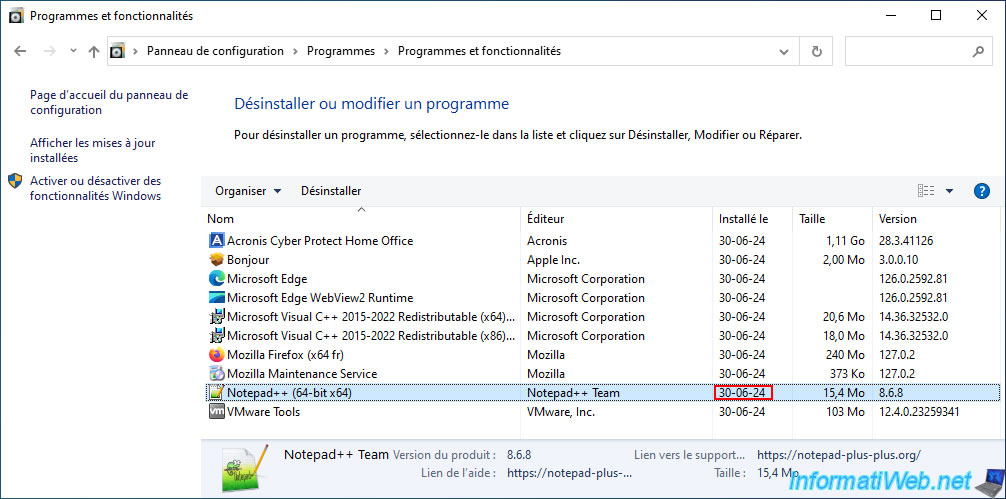Click the support link notepad-plus-plus.org
The width and height of the screenshot is (1006, 499).
coord(839,455)
